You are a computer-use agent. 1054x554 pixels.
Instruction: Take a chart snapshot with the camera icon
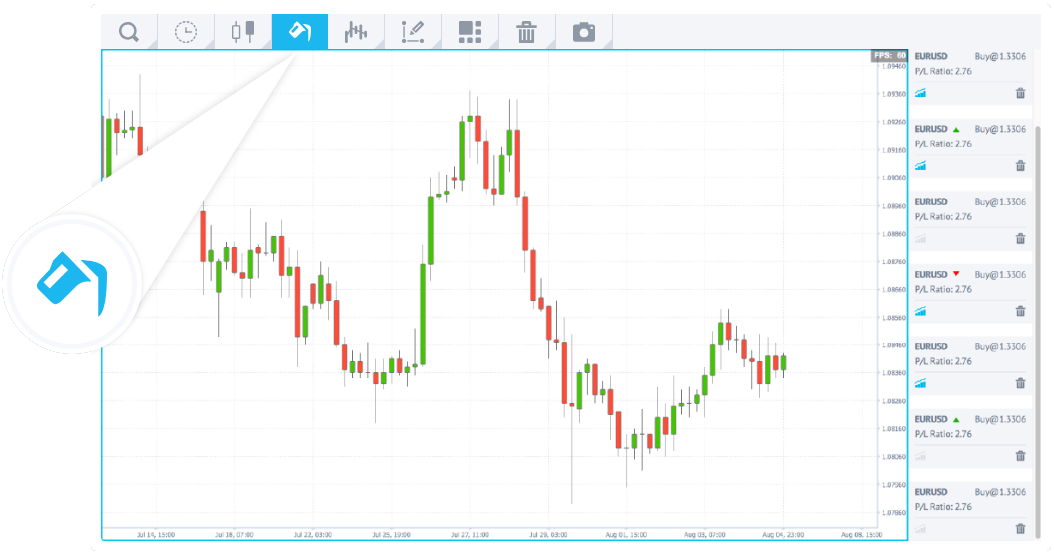[584, 32]
